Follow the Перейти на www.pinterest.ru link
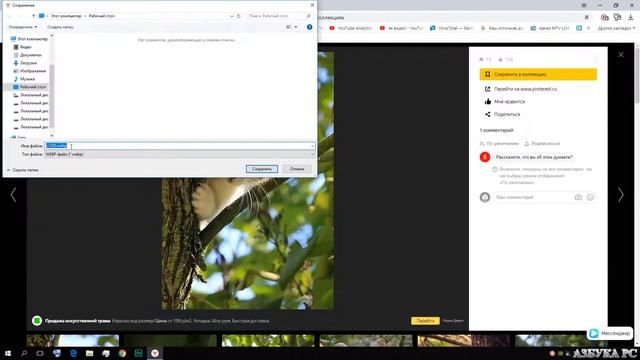Screen dimensions: 640x360 [520, 89]
